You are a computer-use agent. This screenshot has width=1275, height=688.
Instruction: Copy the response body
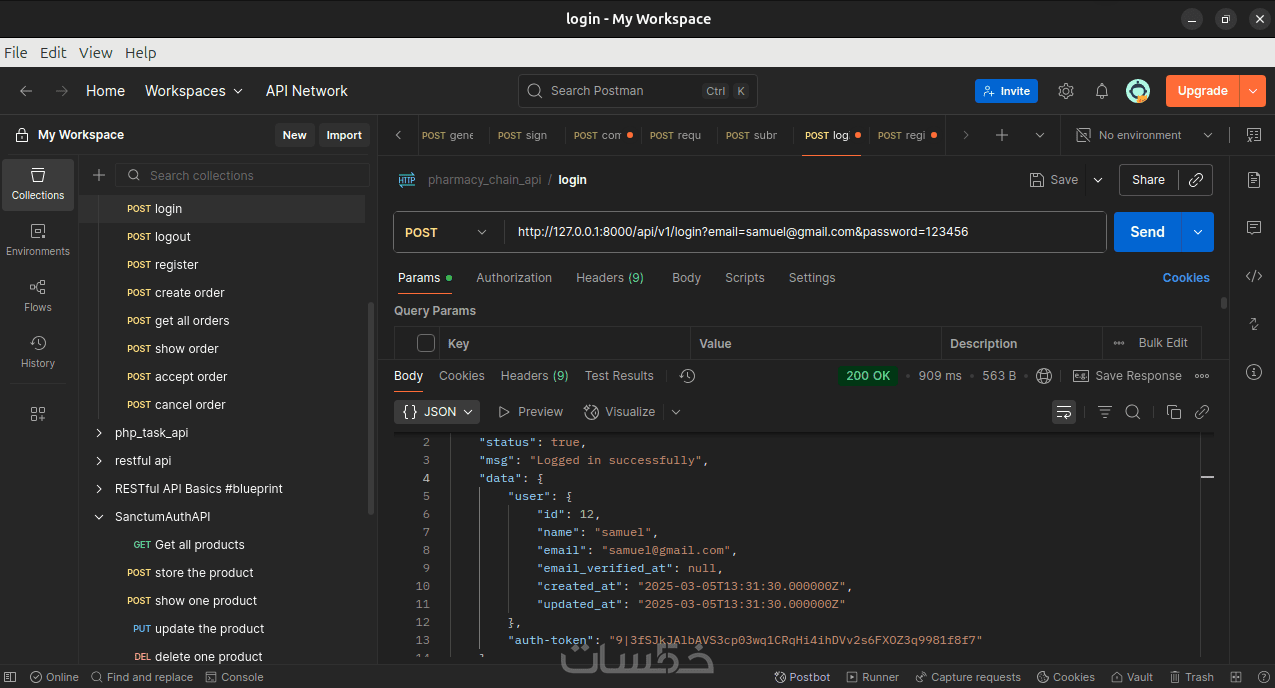pyautogui.click(x=1174, y=412)
